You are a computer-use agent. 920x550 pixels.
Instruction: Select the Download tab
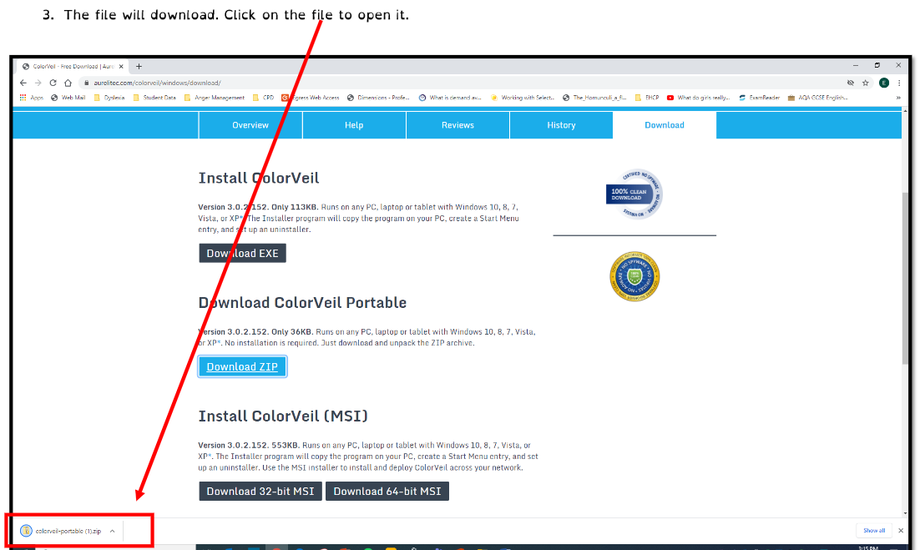[664, 125]
